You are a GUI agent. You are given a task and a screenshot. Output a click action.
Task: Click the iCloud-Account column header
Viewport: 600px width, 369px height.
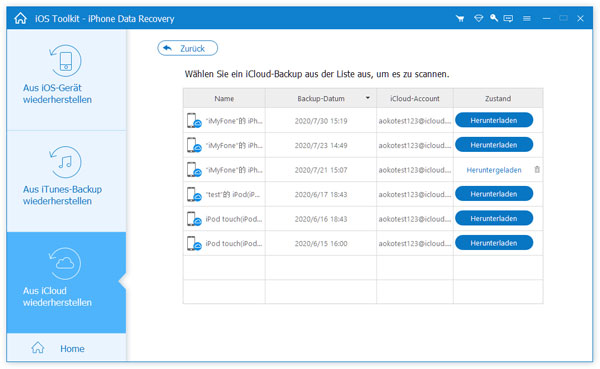point(415,98)
